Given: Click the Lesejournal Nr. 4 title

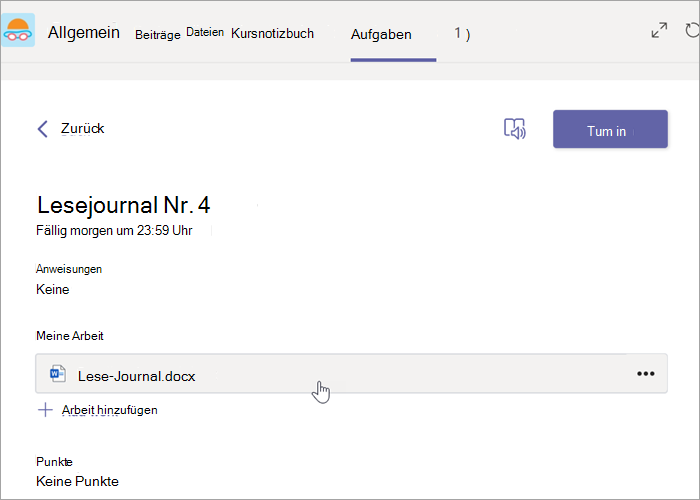Looking at the screenshot, I should (123, 205).
